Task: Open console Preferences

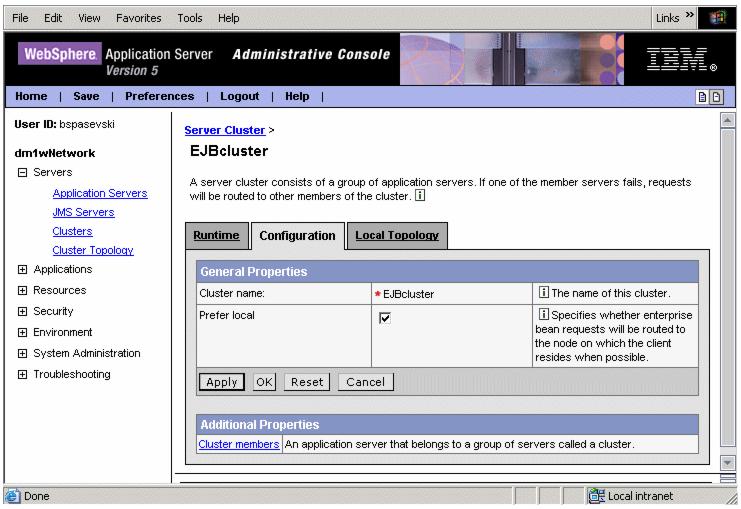Action: point(160,96)
